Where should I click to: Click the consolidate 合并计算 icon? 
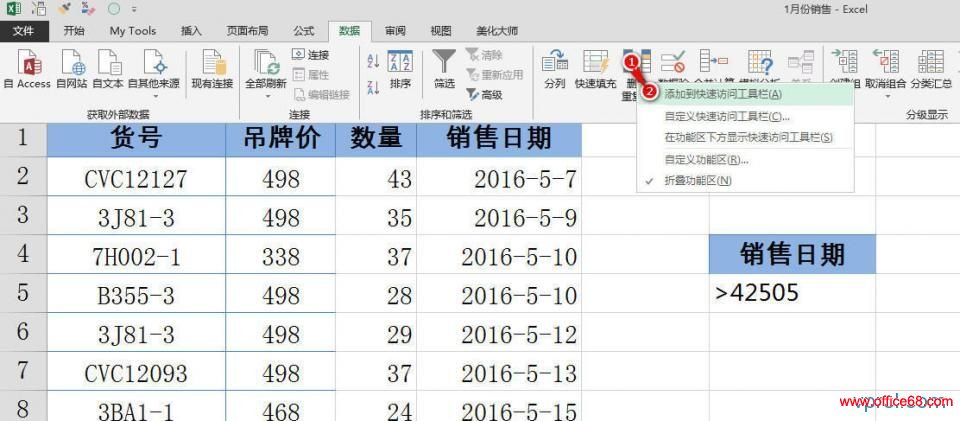(x=713, y=61)
